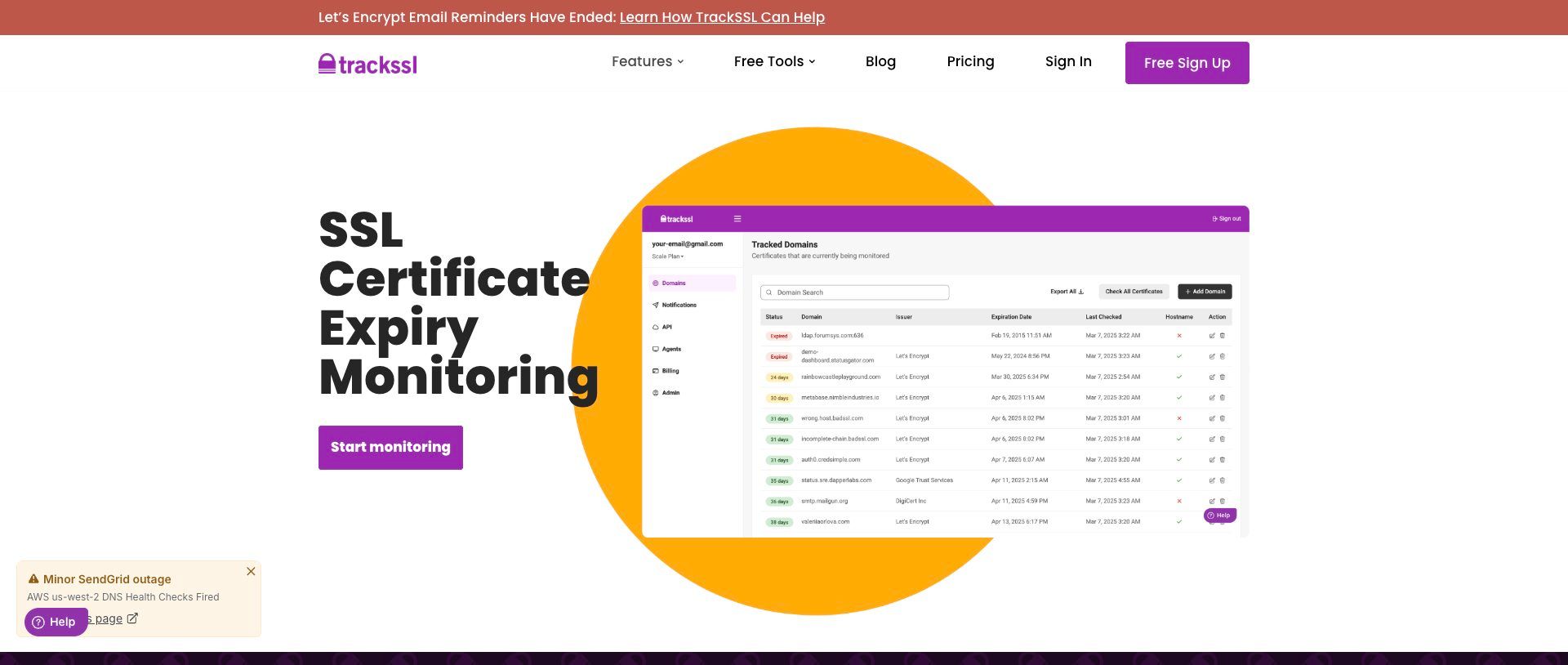Open the Sign In page
Screen dimensions: 1568x665
click(x=1068, y=61)
